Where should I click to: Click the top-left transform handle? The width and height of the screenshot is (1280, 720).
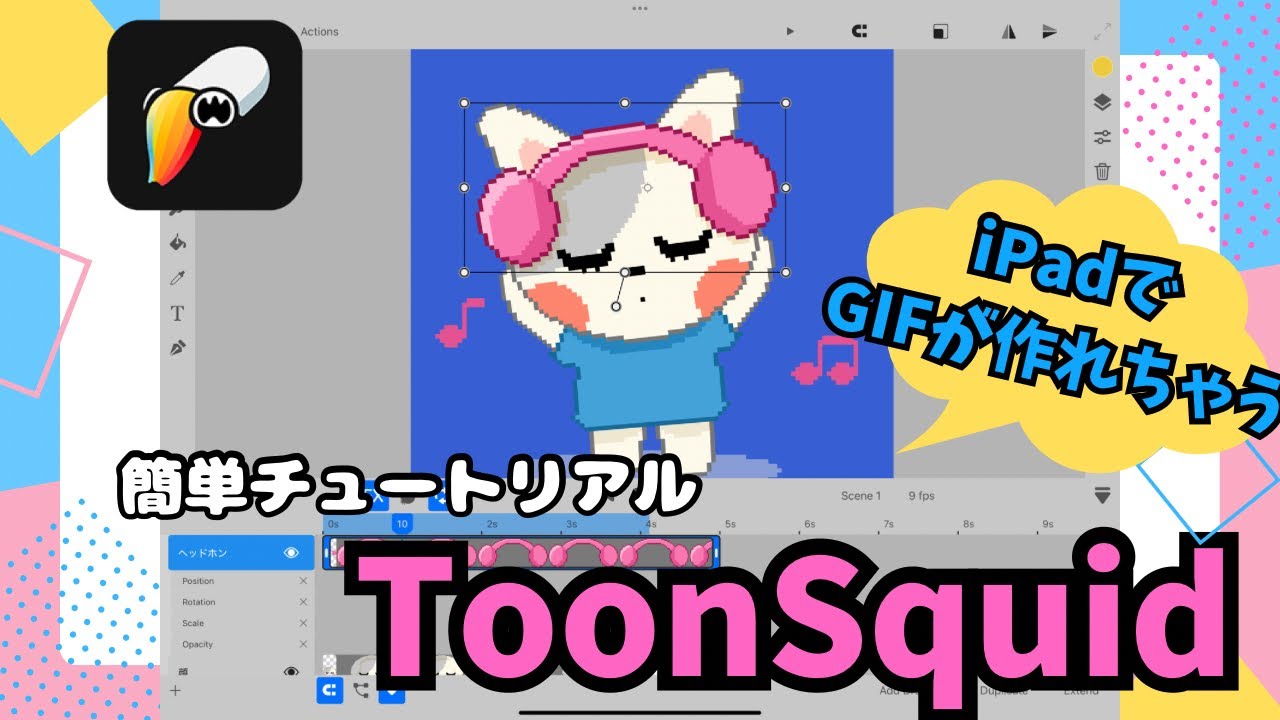464,103
